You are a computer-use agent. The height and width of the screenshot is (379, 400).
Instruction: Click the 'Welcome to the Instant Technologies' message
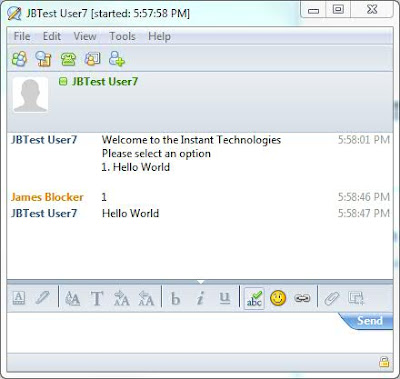pos(191,140)
